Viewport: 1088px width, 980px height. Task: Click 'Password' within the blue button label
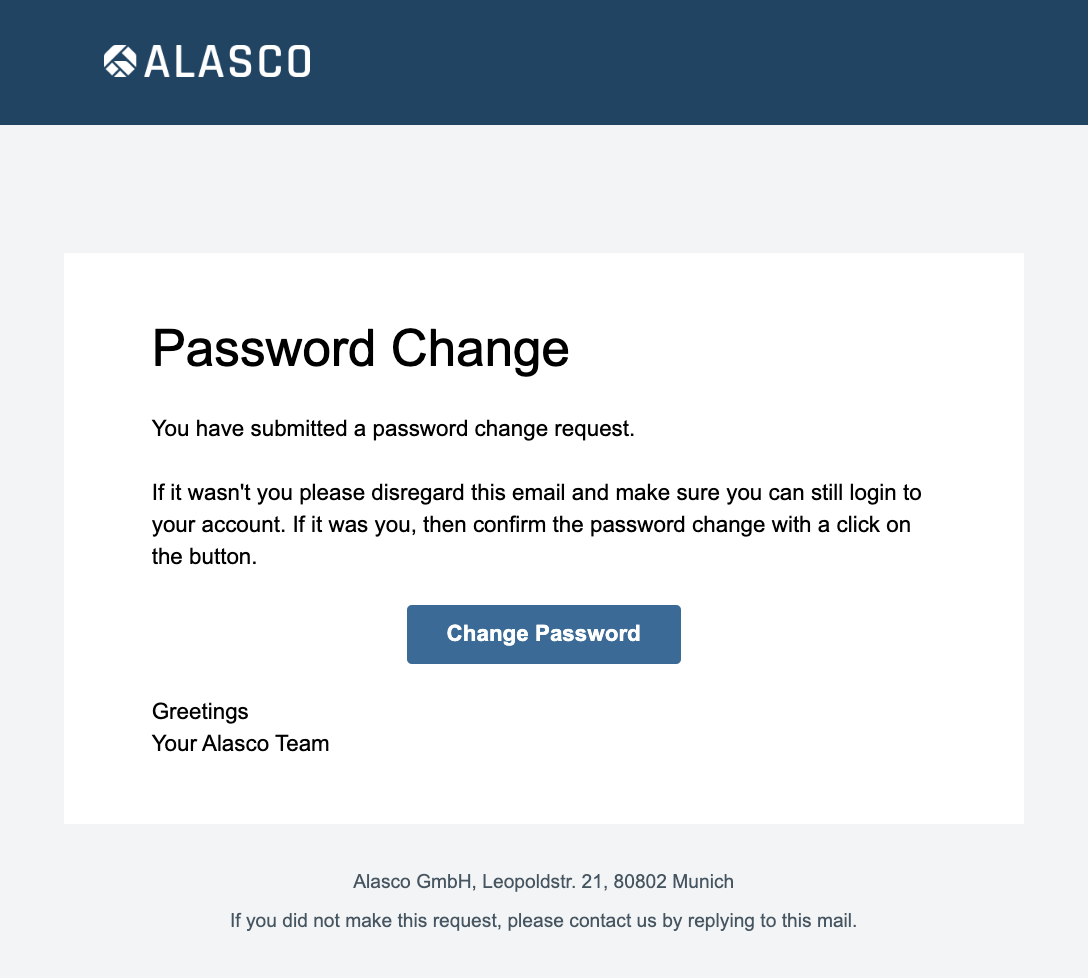(x=588, y=633)
